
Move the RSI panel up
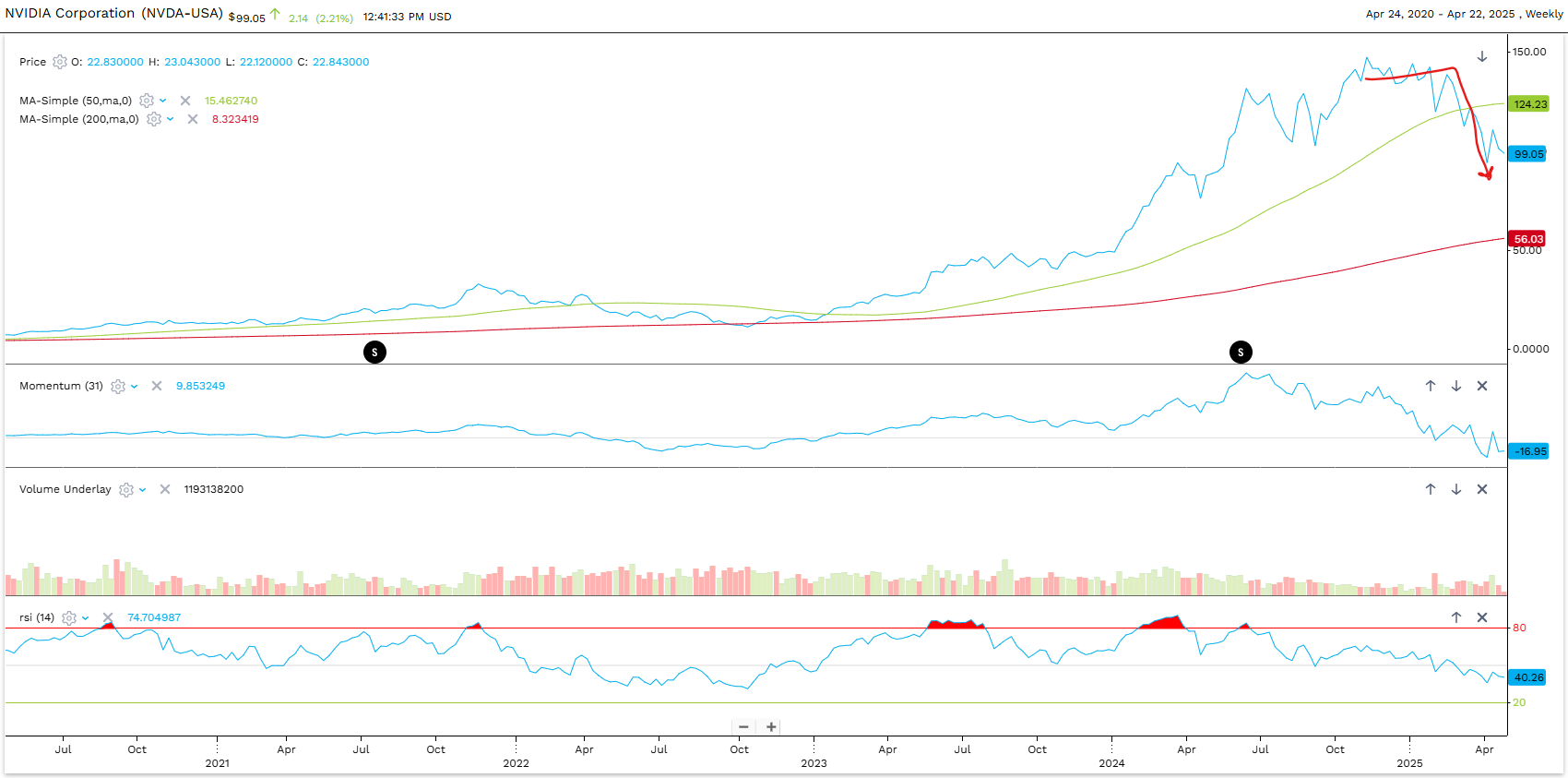1456,617
